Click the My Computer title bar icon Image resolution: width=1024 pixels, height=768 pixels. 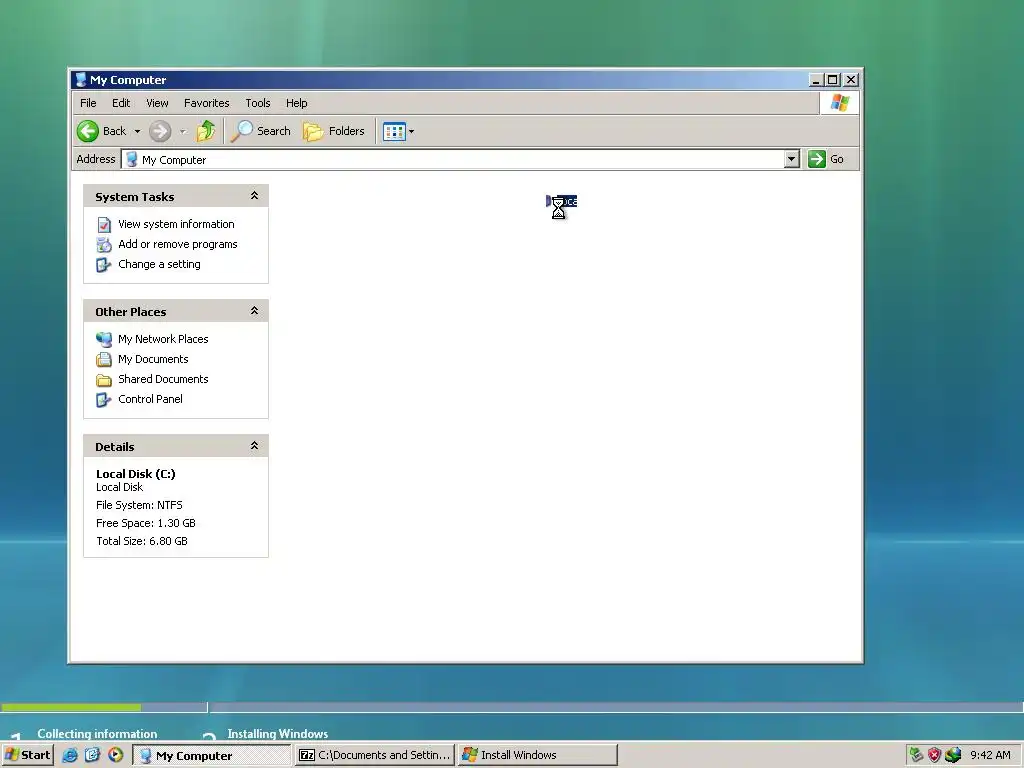click(81, 80)
